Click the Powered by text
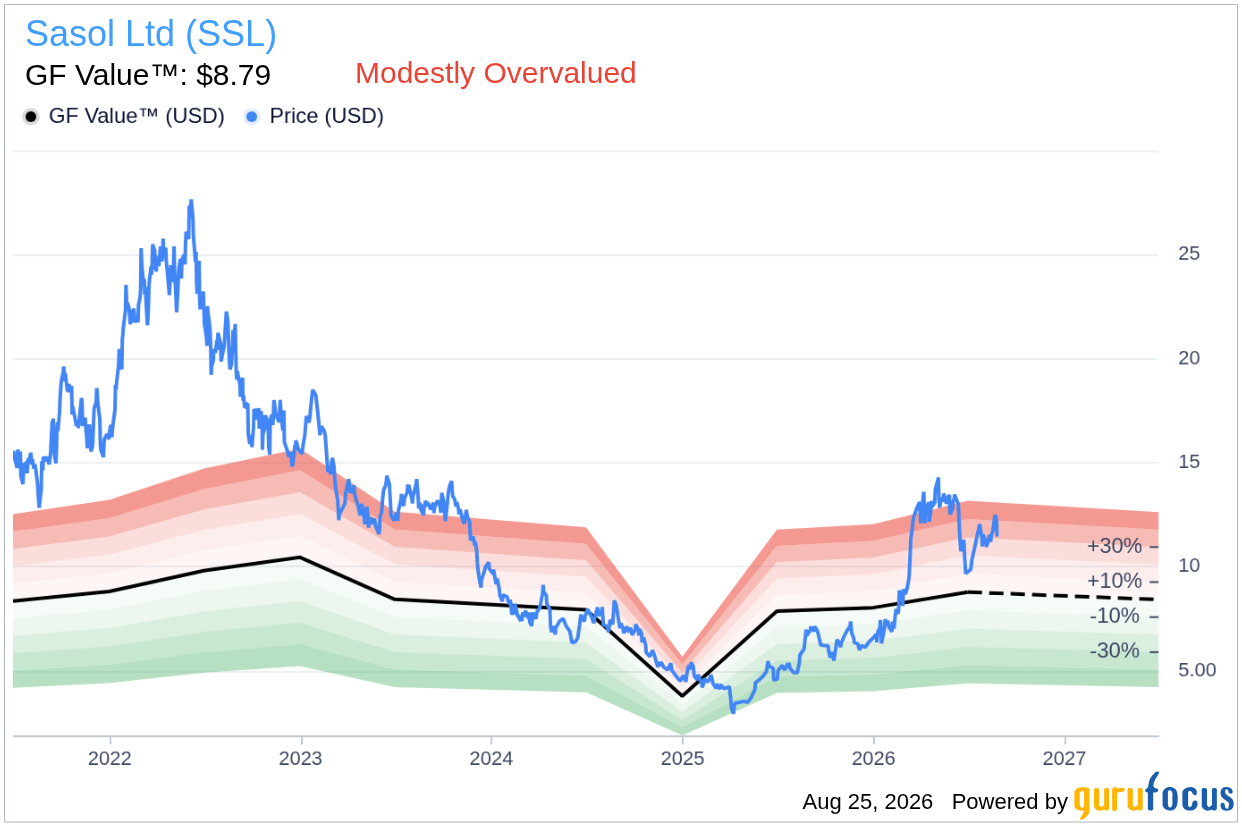The width and height of the screenshot is (1242, 826). tap(1010, 802)
